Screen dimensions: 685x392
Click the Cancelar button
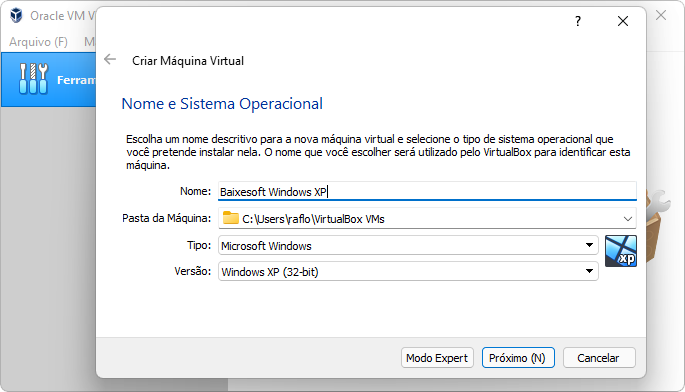(x=599, y=358)
